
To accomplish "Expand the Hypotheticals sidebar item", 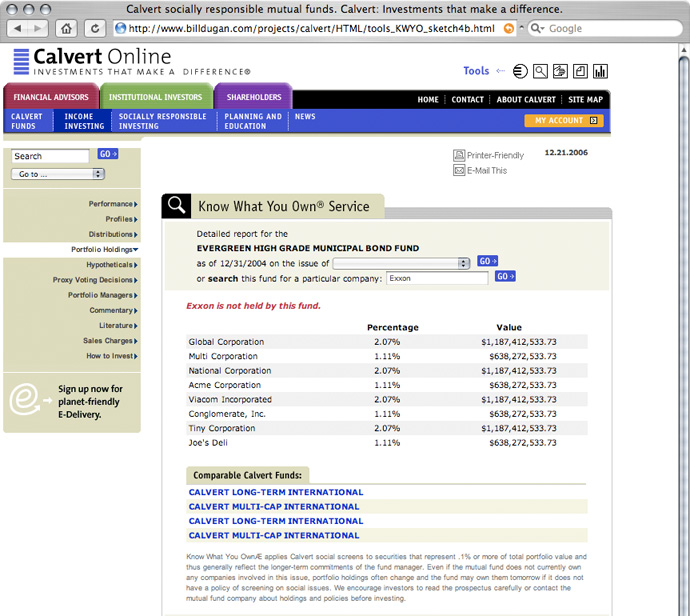I will coord(112,265).
